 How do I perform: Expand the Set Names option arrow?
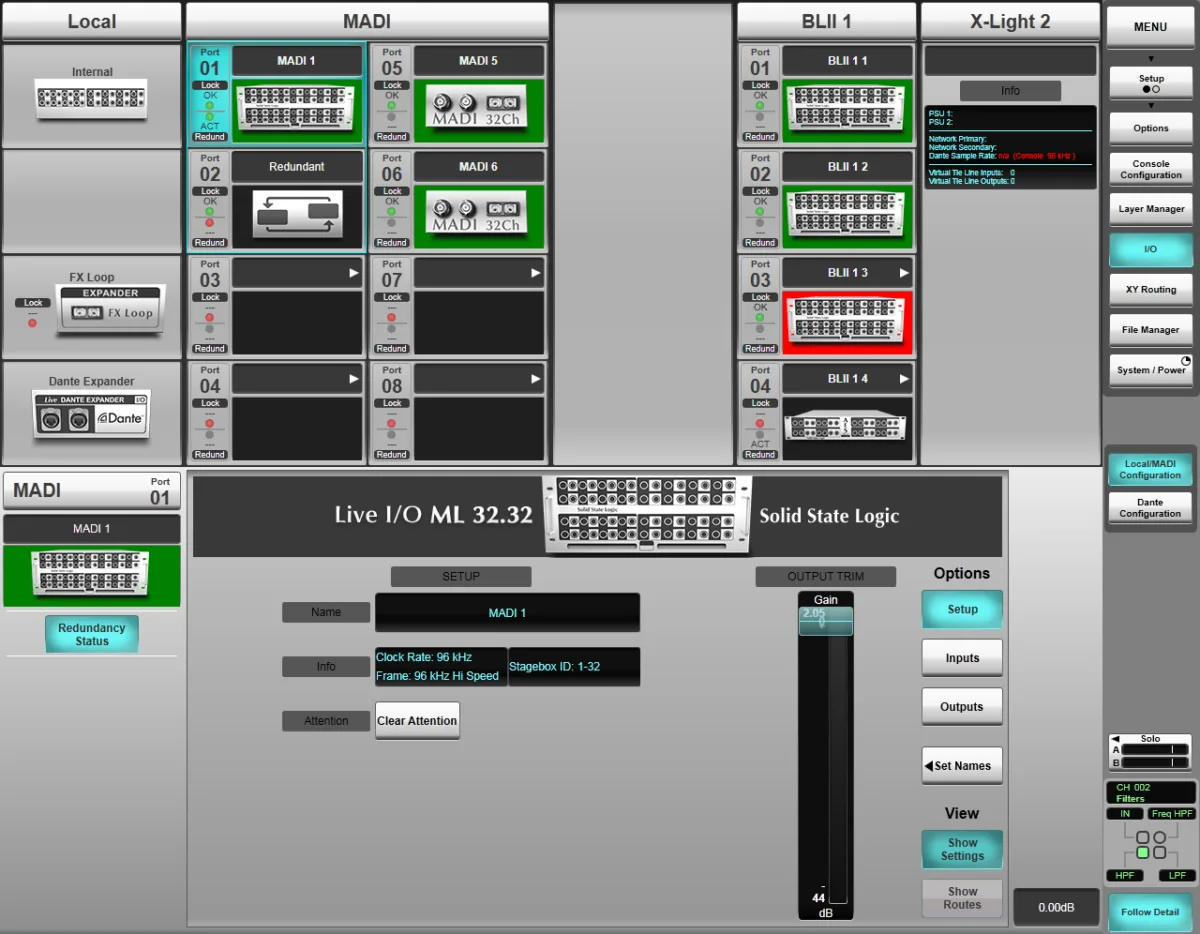pyautogui.click(x=929, y=766)
